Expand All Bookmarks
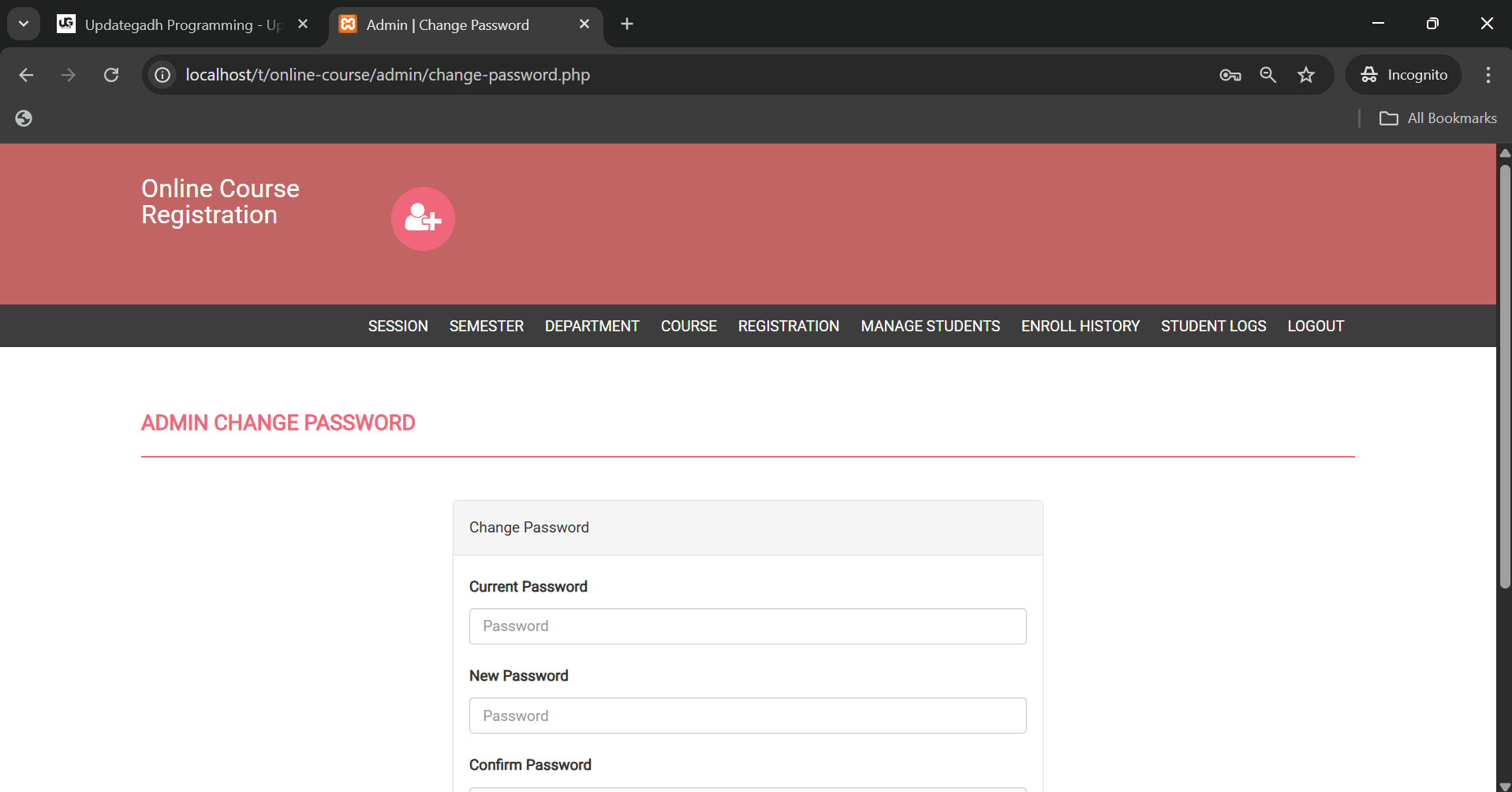Viewport: 1512px width, 792px height. (1438, 118)
